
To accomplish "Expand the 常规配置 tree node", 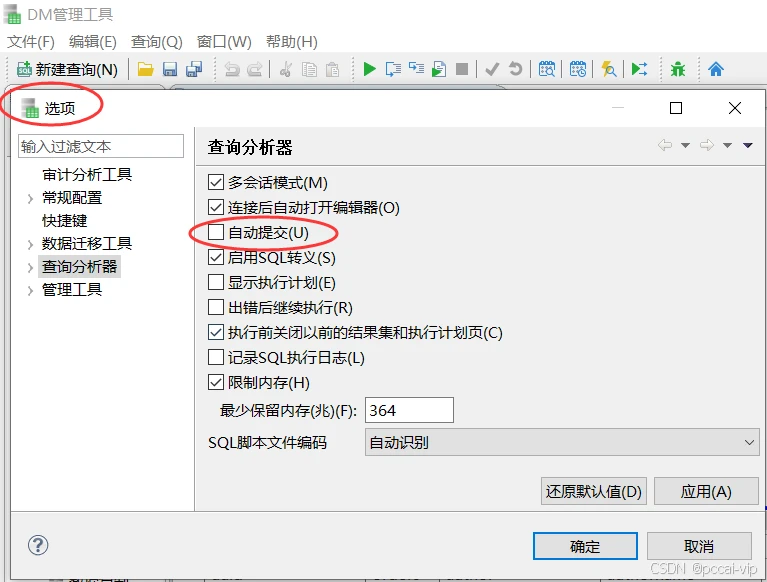I will point(31,198).
